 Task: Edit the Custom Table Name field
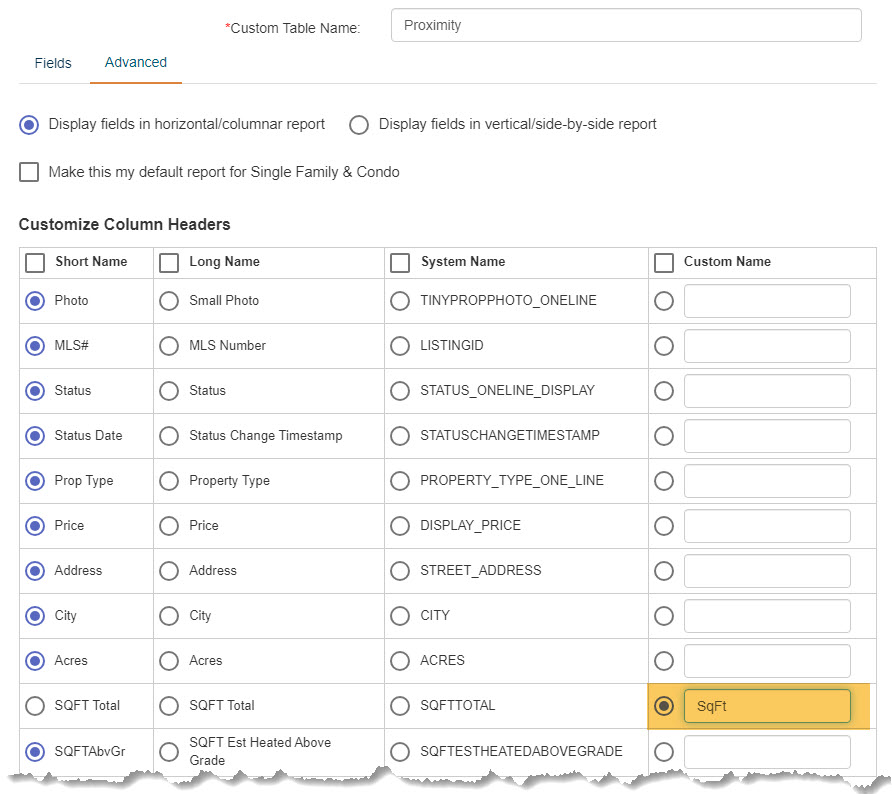(x=626, y=25)
